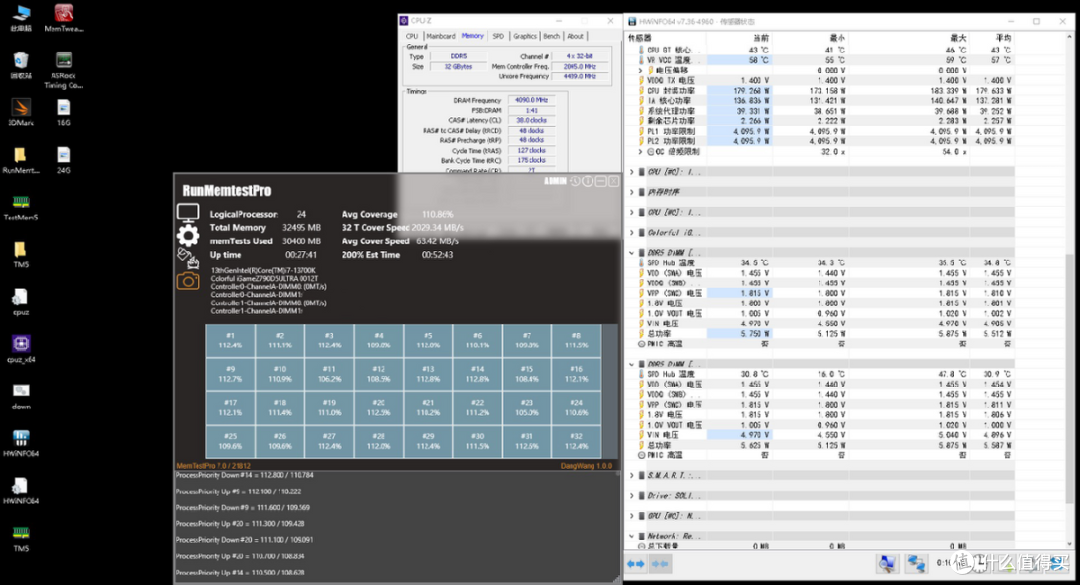Switch to CPU tab in CPU-Z
Image resolution: width=1080 pixels, height=585 pixels.
[x=412, y=36]
